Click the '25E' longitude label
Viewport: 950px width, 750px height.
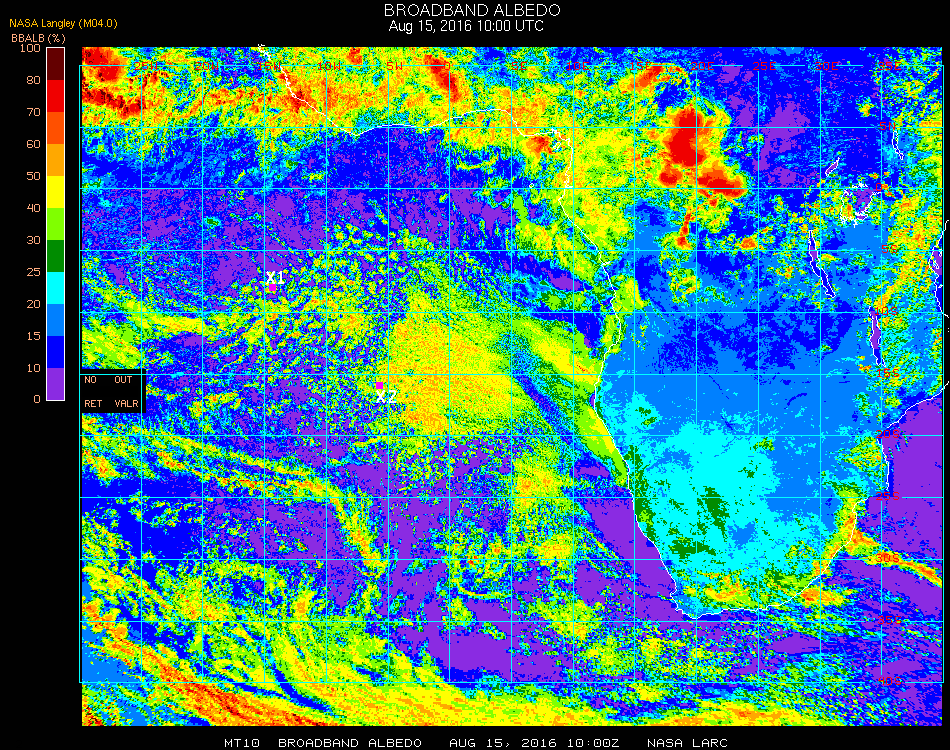click(x=764, y=66)
